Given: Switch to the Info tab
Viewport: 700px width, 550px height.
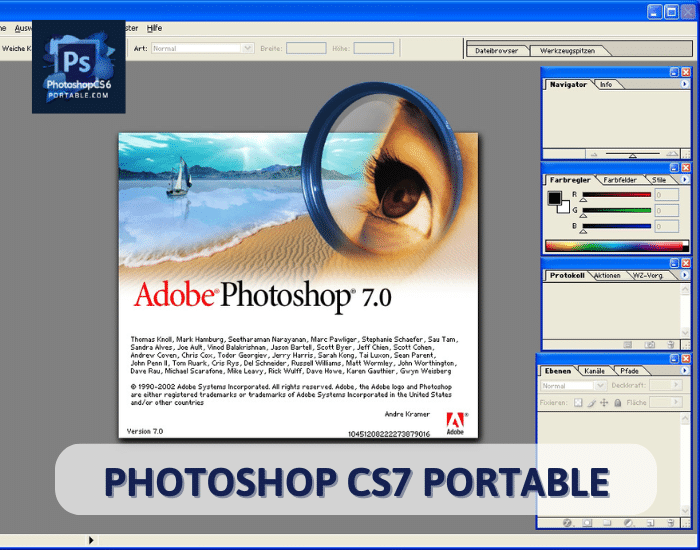Looking at the screenshot, I should [606, 84].
